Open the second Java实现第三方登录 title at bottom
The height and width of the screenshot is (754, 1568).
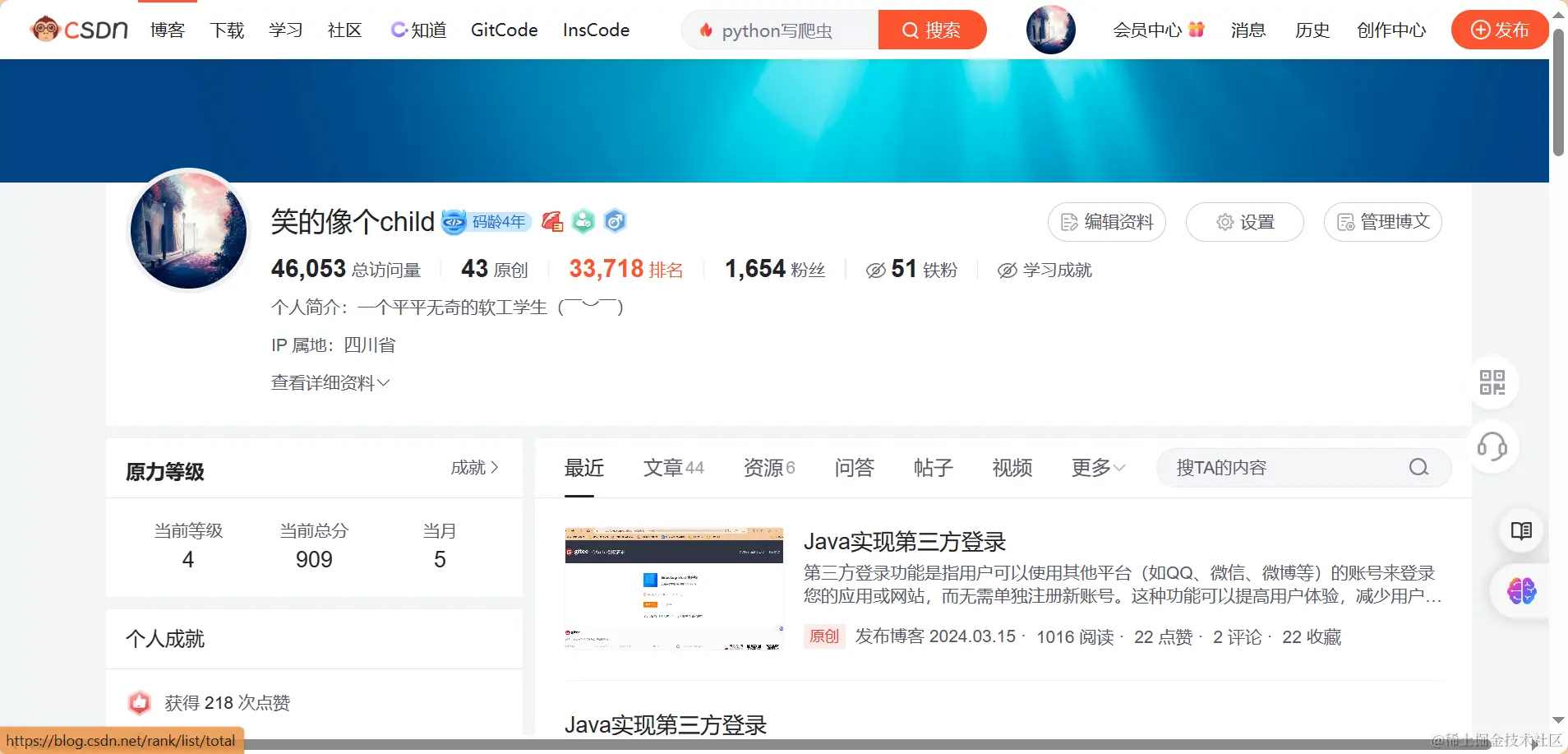pos(666,724)
